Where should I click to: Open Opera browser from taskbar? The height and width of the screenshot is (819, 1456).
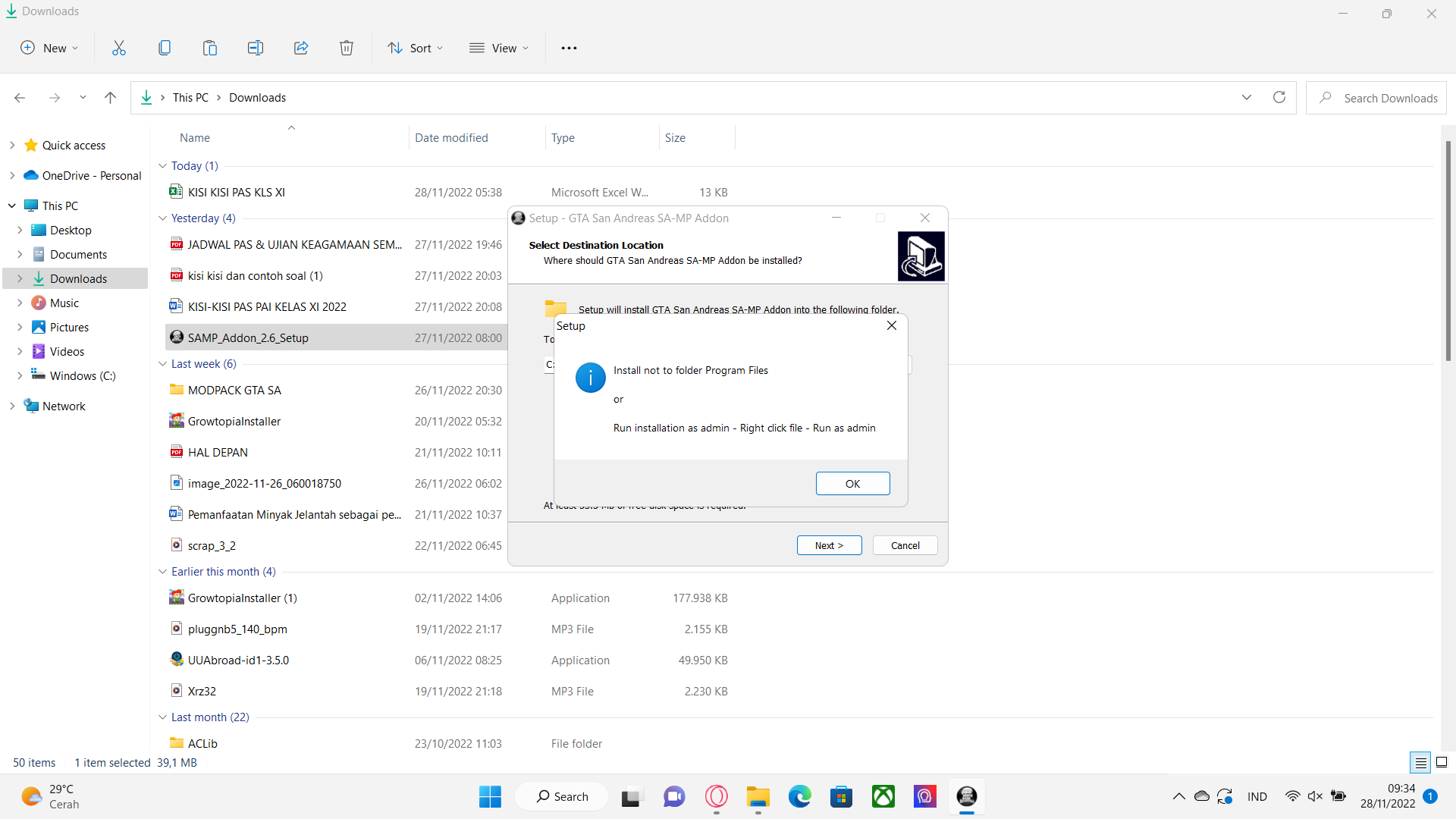pyautogui.click(x=716, y=796)
